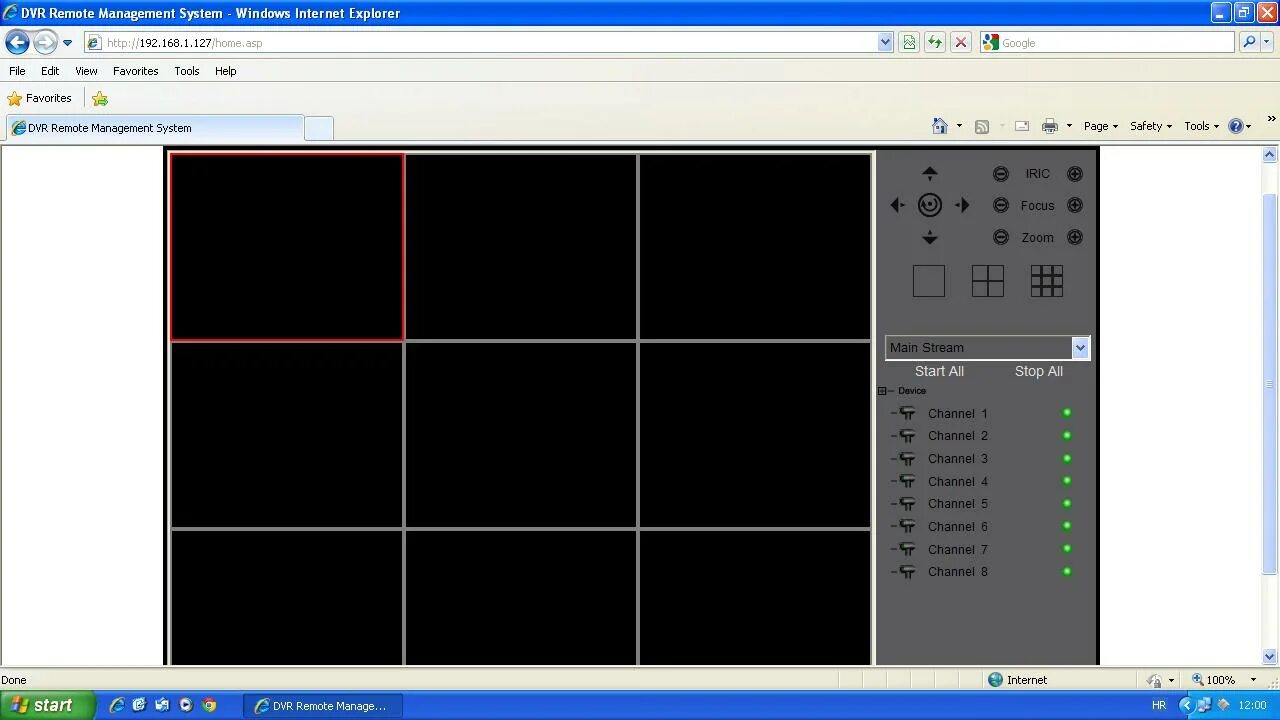Switch to single-view layout
Viewport: 1280px width, 720px height.
(x=928, y=281)
